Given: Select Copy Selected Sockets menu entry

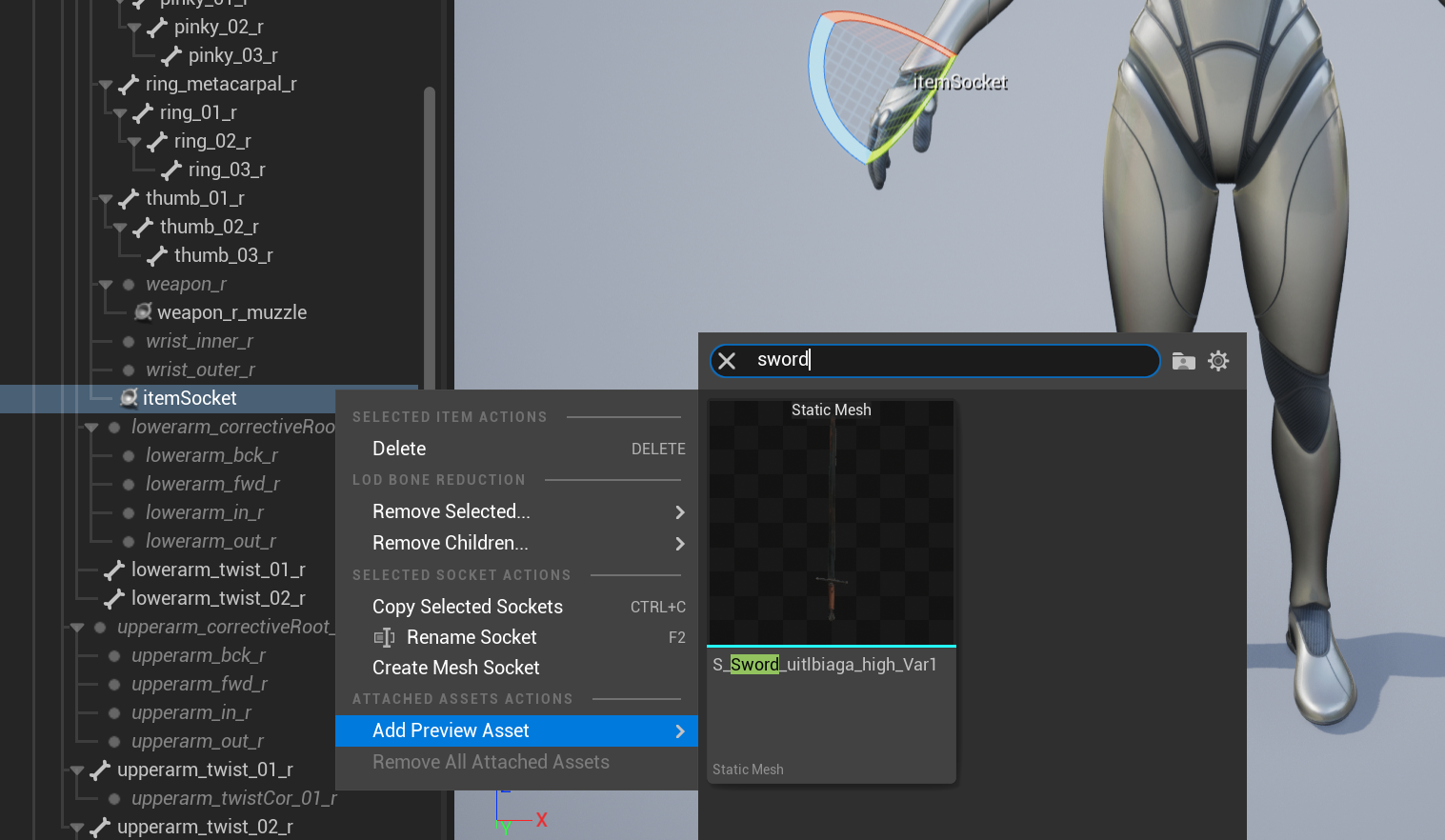Looking at the screenshot, I should tap(467, 607).
